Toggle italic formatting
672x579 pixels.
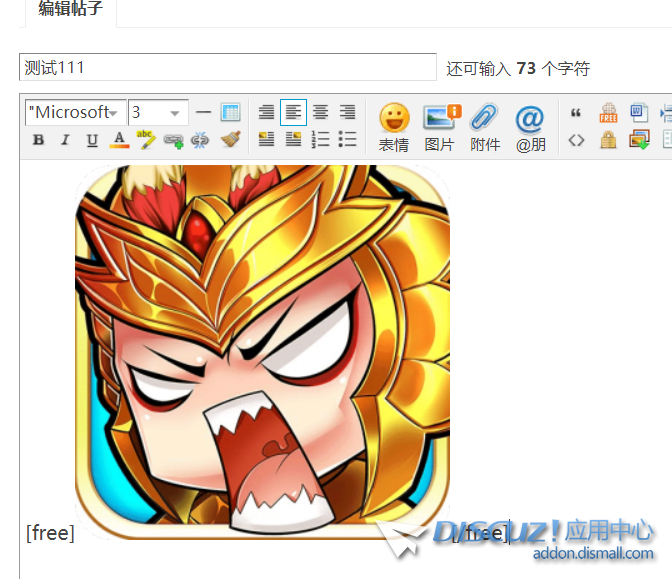click(x=65, y=140)
